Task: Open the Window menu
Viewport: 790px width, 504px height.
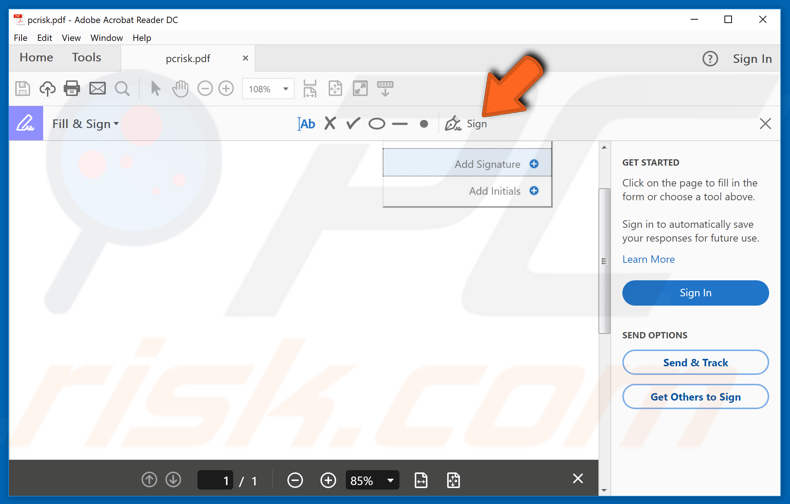Action: point(106,38)
